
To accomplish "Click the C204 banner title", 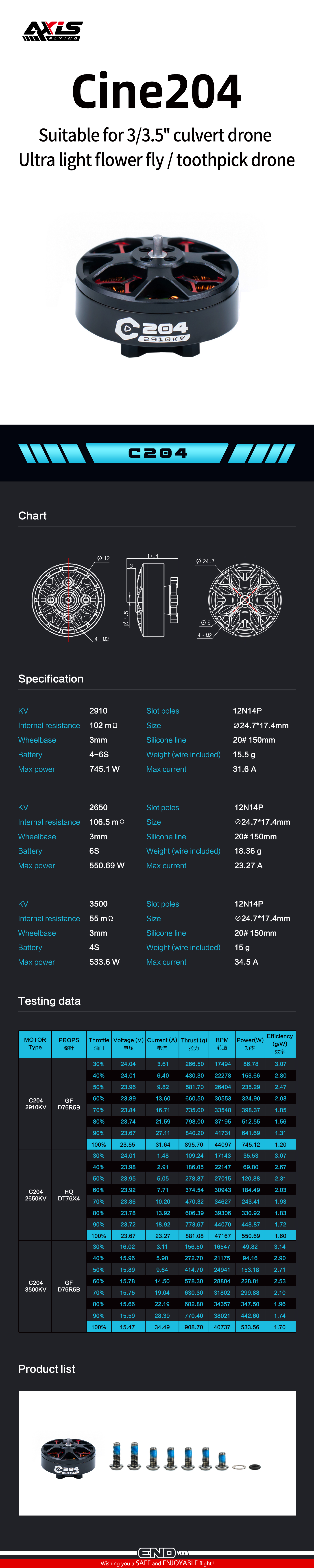I will point(158,453).
